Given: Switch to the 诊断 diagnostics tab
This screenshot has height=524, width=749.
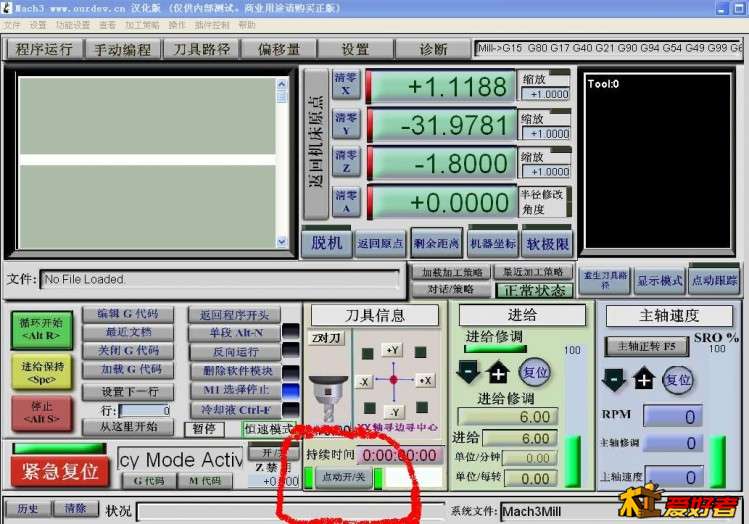Looking at the screenshot, I should point(433,49).
